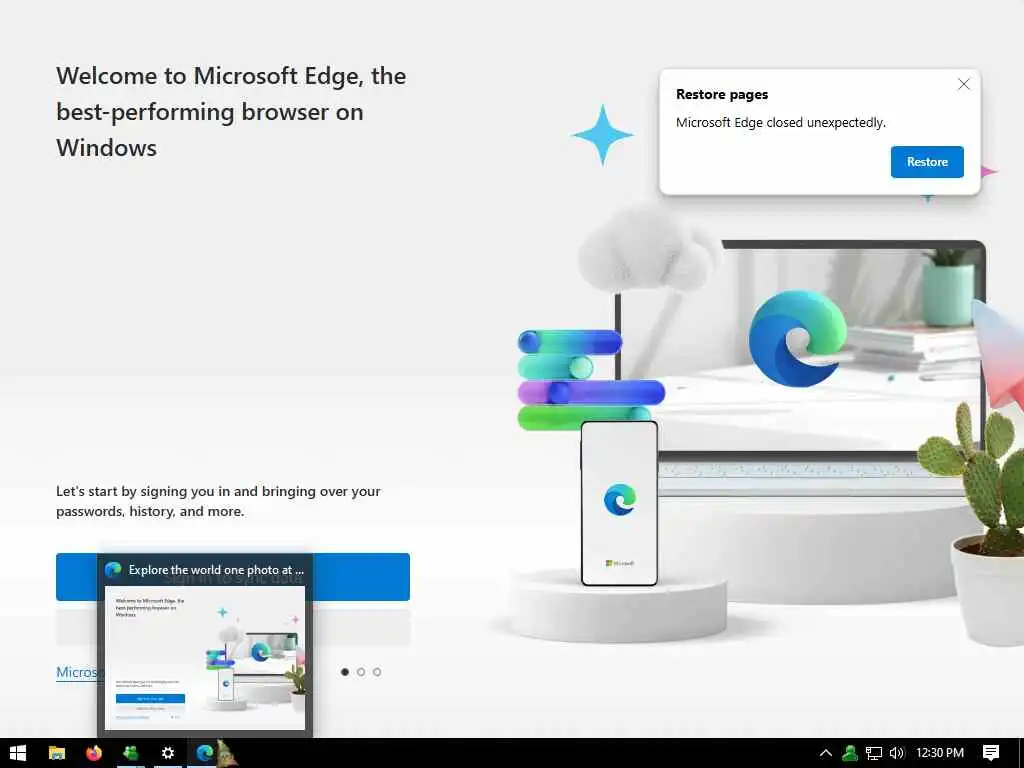Image resolution: width=1024 pixels, height=768 pixels.
Task: Open the Windows Start menu
Action: [x=18, y=753]
